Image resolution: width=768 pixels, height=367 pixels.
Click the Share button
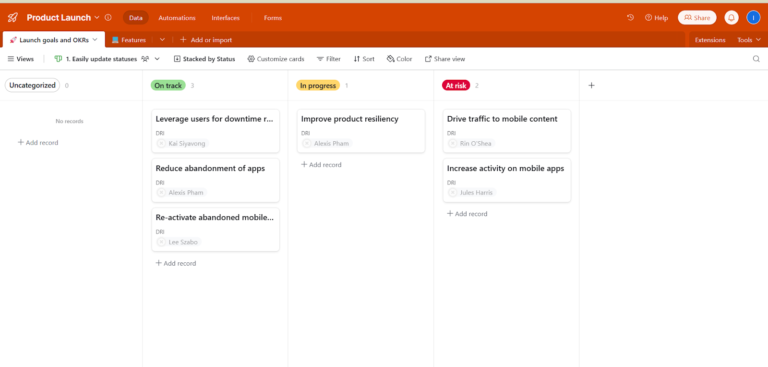coord(697,18)
